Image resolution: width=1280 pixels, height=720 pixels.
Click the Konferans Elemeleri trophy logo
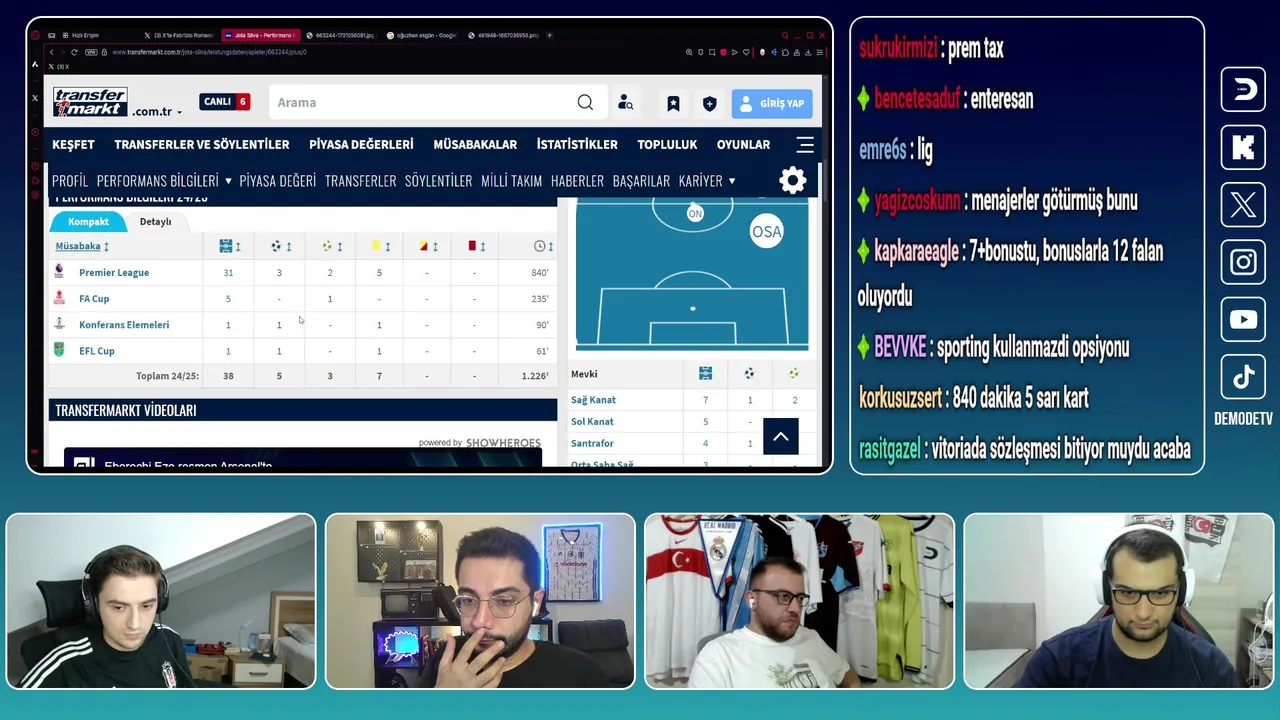click(x=59, y=324)
